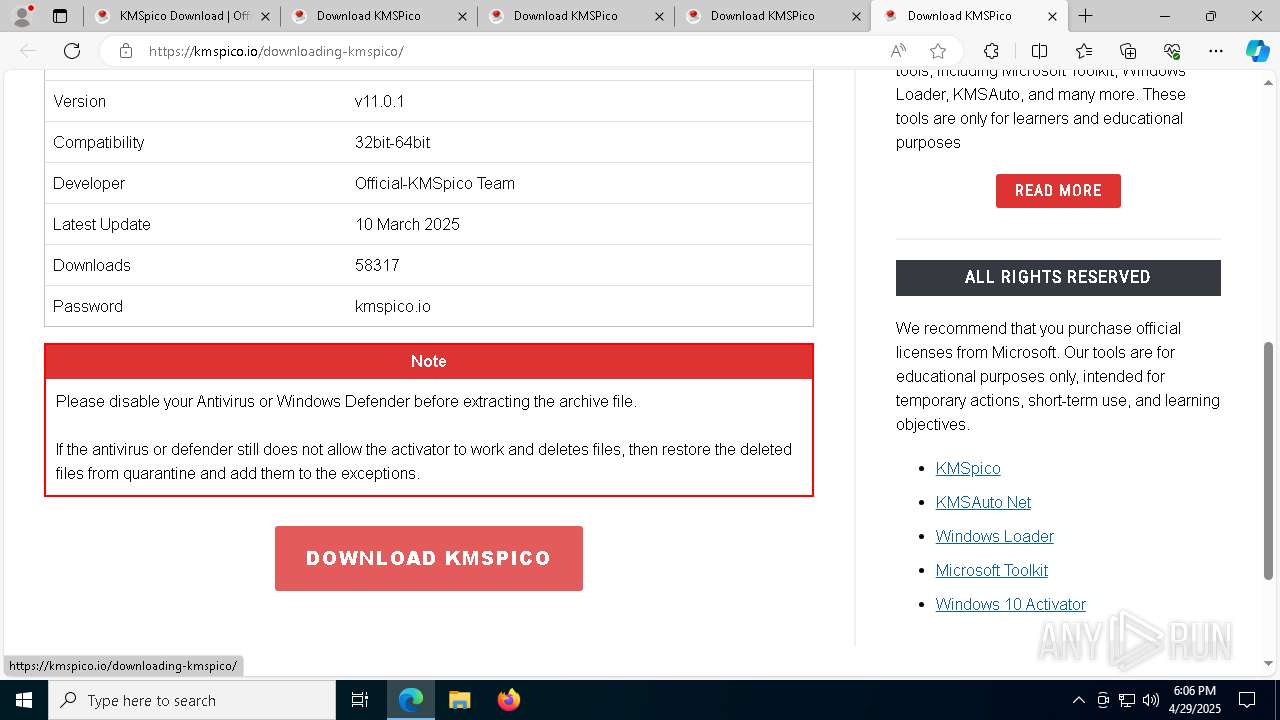Select the active fifth Download KMSPico tab
Screen dimensions: 1280x720
point(970,16)
